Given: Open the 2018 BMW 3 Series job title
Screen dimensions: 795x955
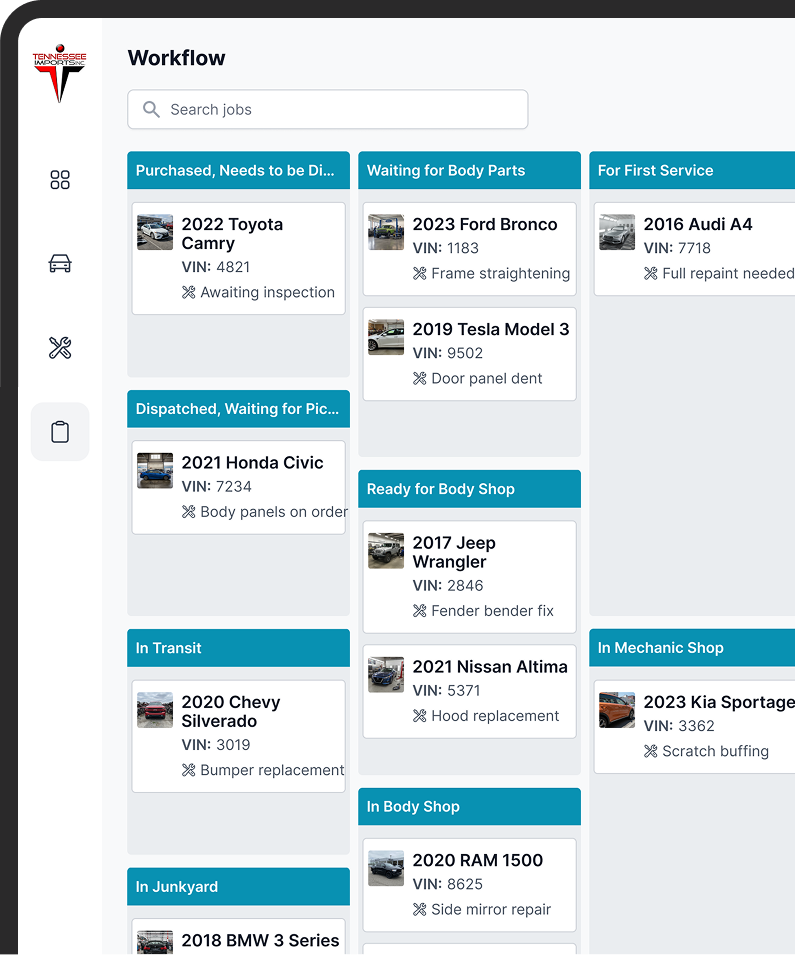Looking at the screenshot, I should pyautogui.click(x=260, y=940).
